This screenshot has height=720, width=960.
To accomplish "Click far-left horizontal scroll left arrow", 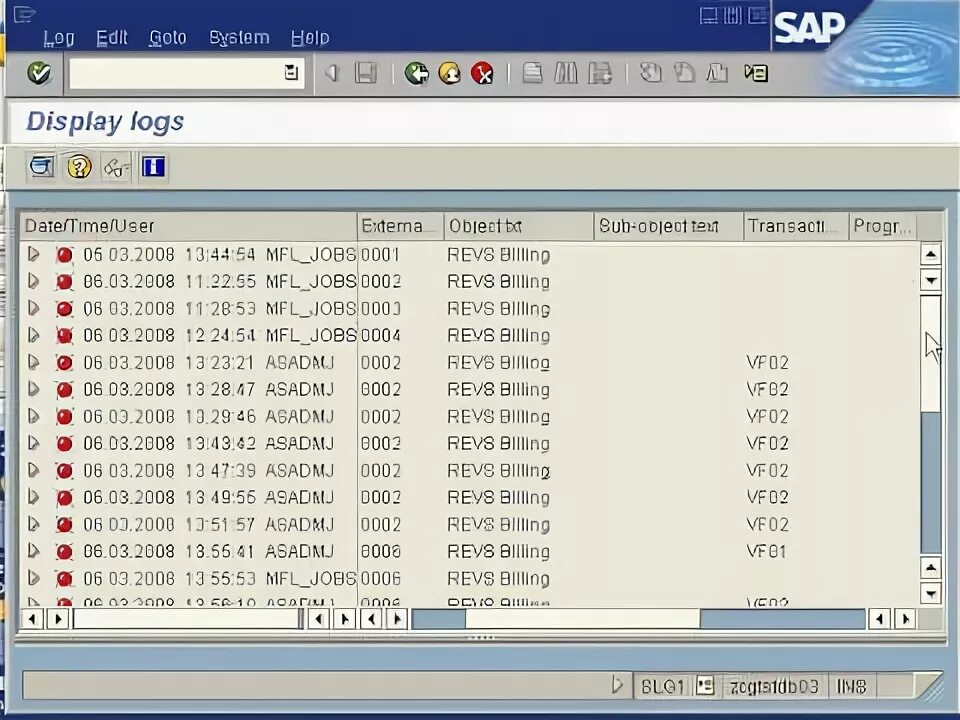I will [x=32, y=619].
